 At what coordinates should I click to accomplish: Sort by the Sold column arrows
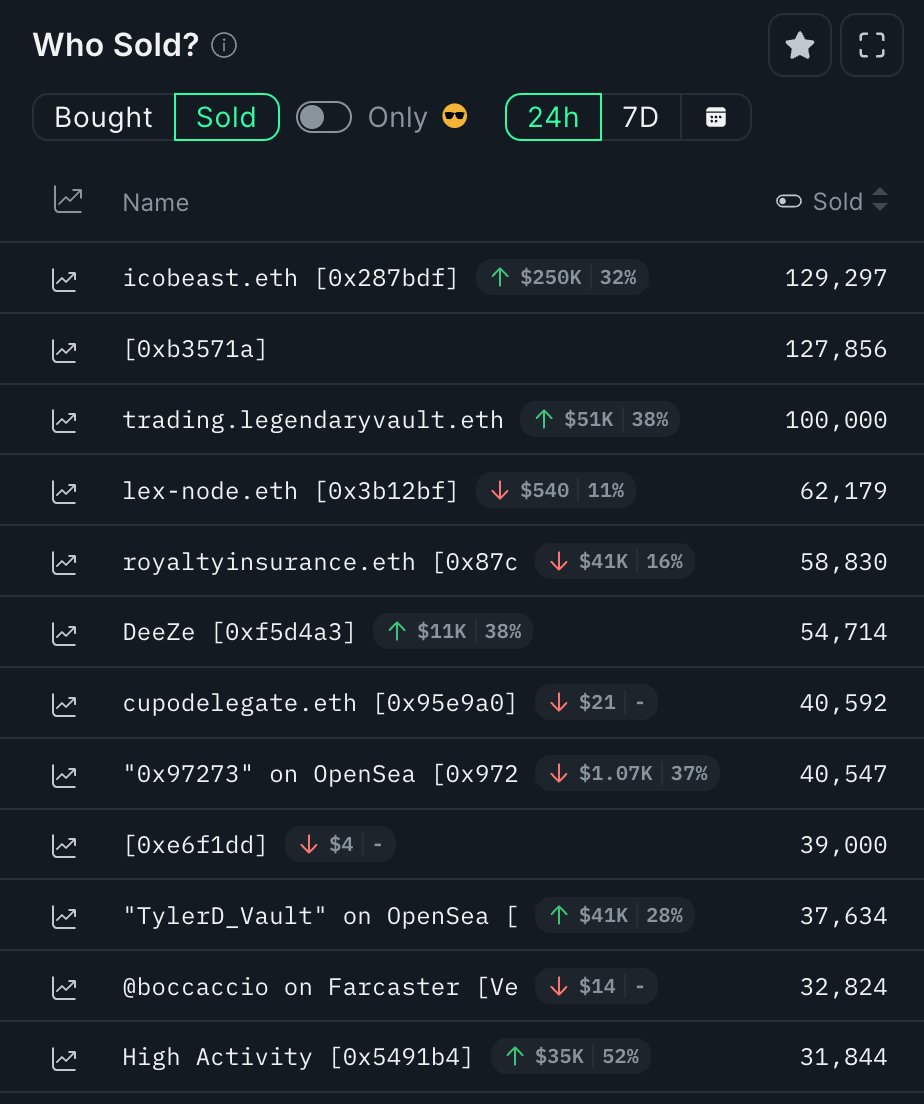click(x=880, y=200)
